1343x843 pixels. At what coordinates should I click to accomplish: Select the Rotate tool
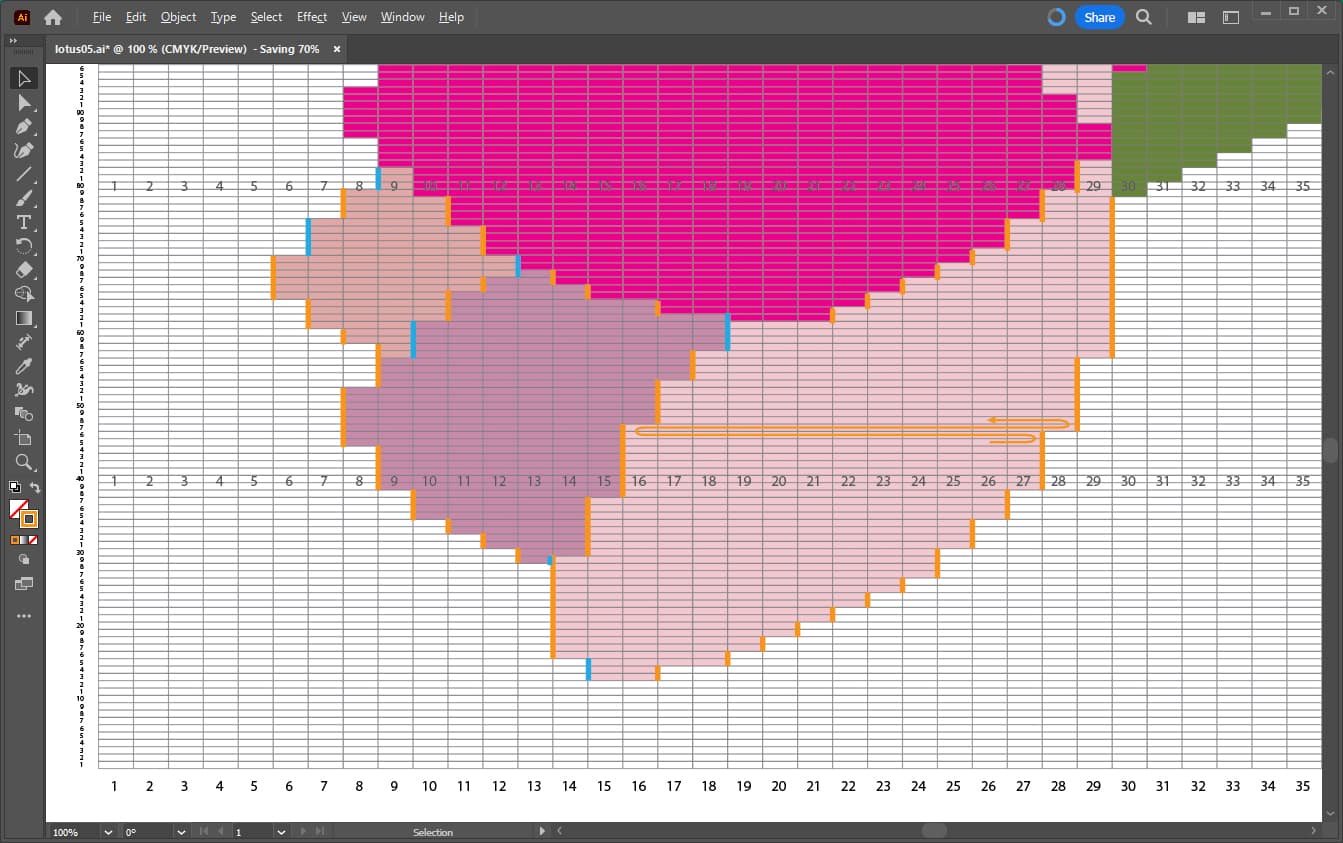point(24,246)
